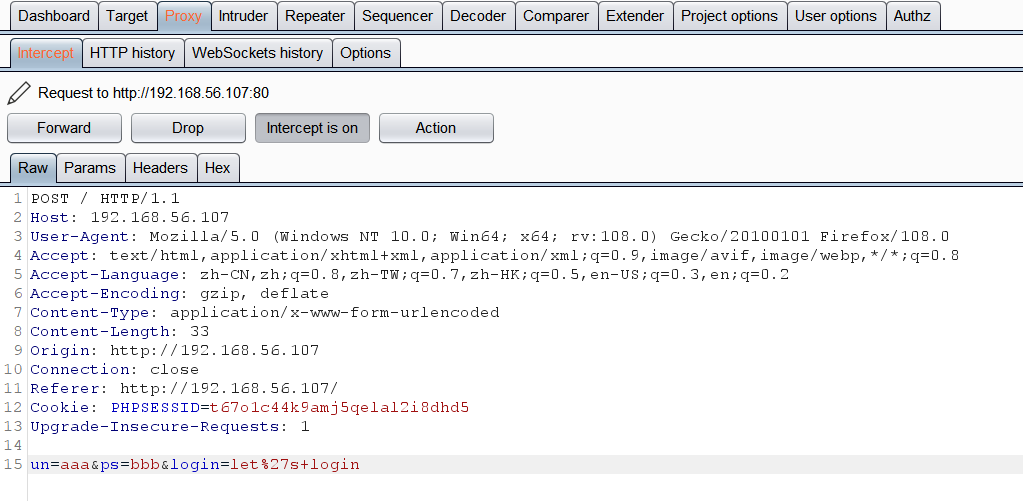Viewport: 1023px width, 501px height.
Task: Open the Sequencer tab
Action: (x=397, y=16)
